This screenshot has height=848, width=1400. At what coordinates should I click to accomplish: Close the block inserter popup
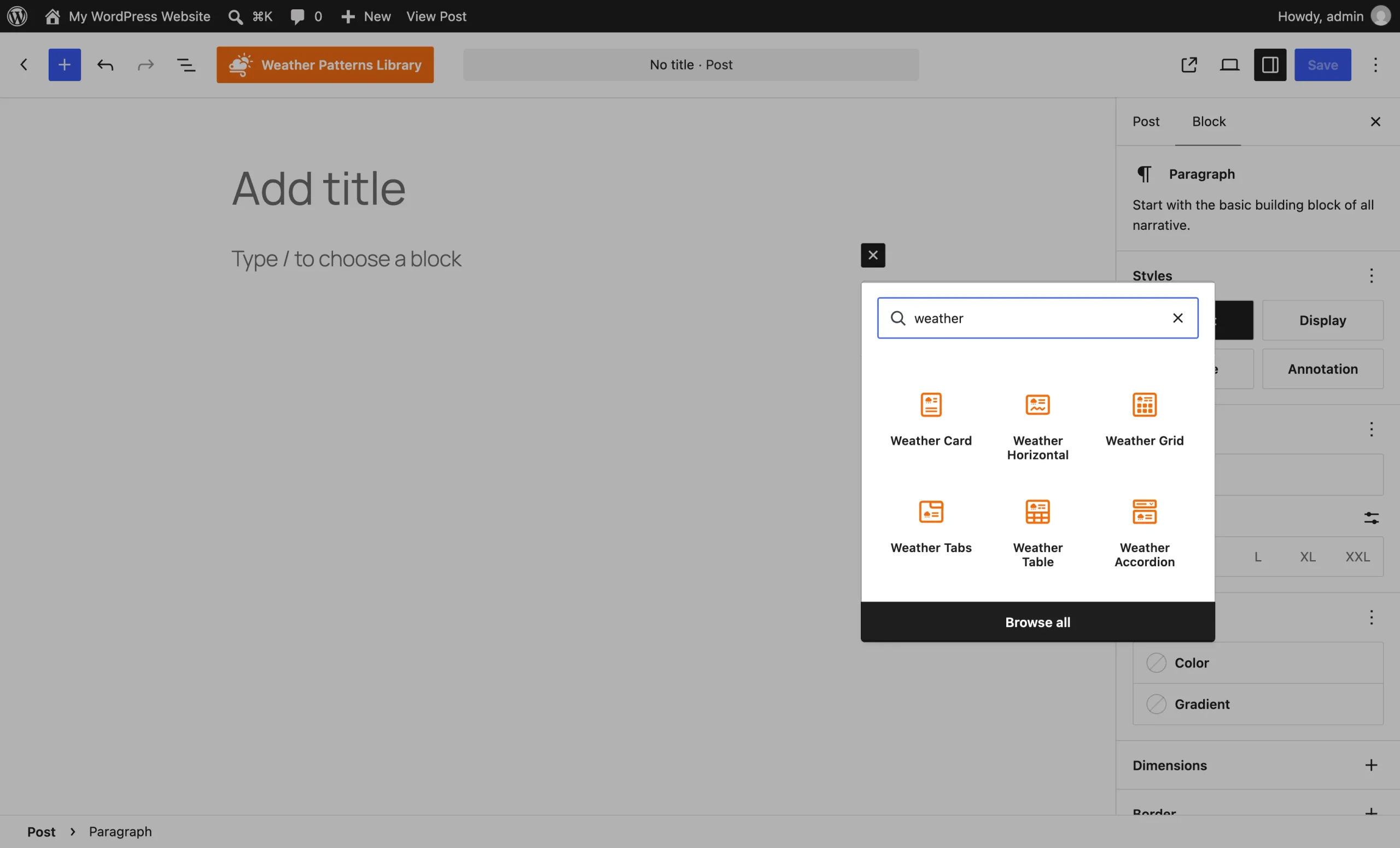(x=873, y=255)
